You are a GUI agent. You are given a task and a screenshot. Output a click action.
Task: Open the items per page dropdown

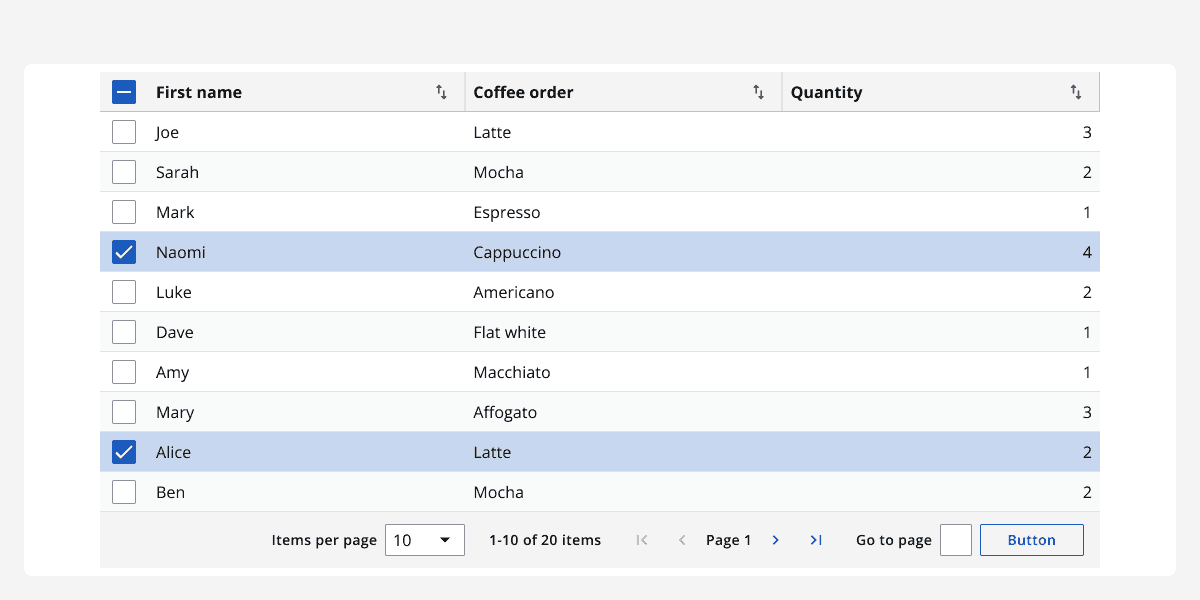[424, 540]
